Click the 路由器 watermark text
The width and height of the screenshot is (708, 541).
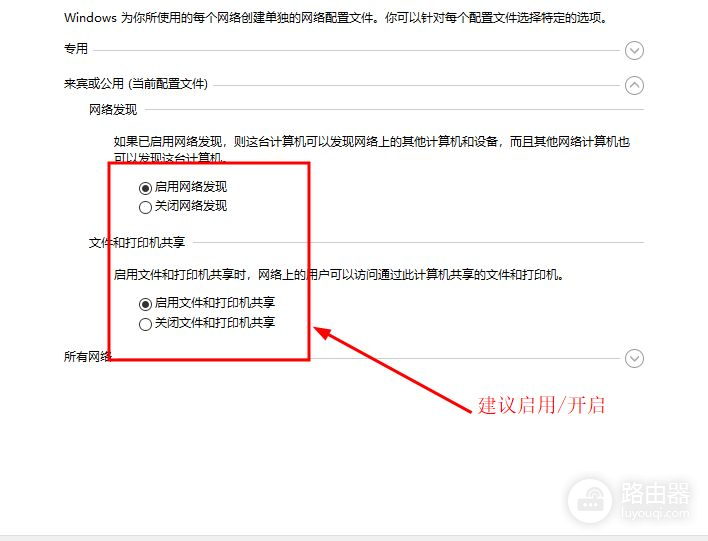pyautogui.click(x=655, y=493)
